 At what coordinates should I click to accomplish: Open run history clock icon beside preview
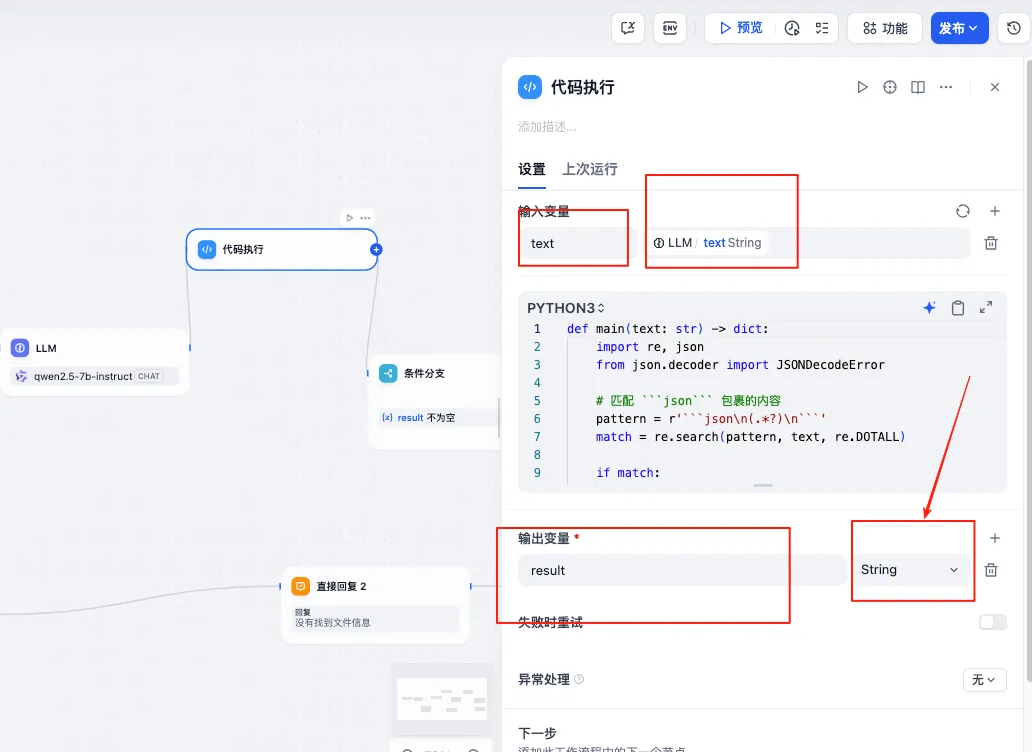click(x=792, y=28)
